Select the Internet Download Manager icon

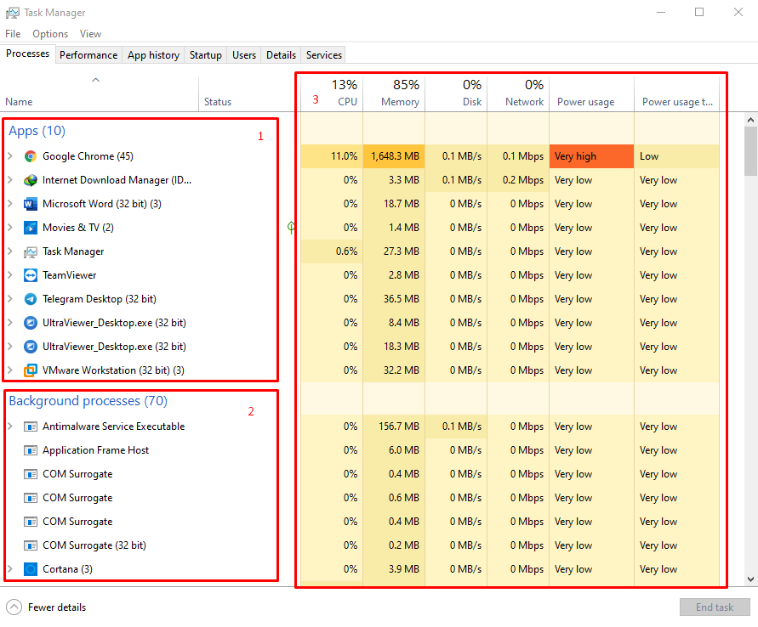31,180
